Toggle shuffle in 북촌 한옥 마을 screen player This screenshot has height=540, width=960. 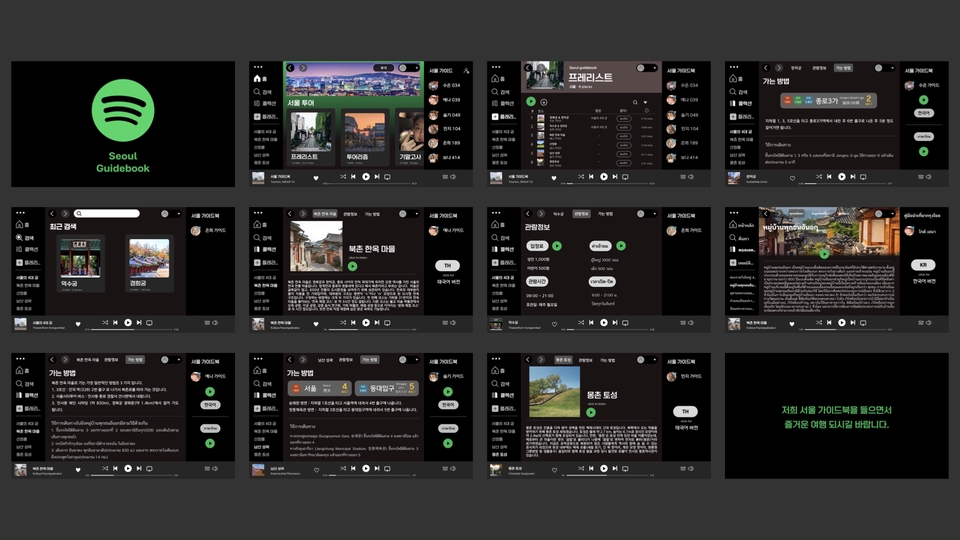(343, 323)
